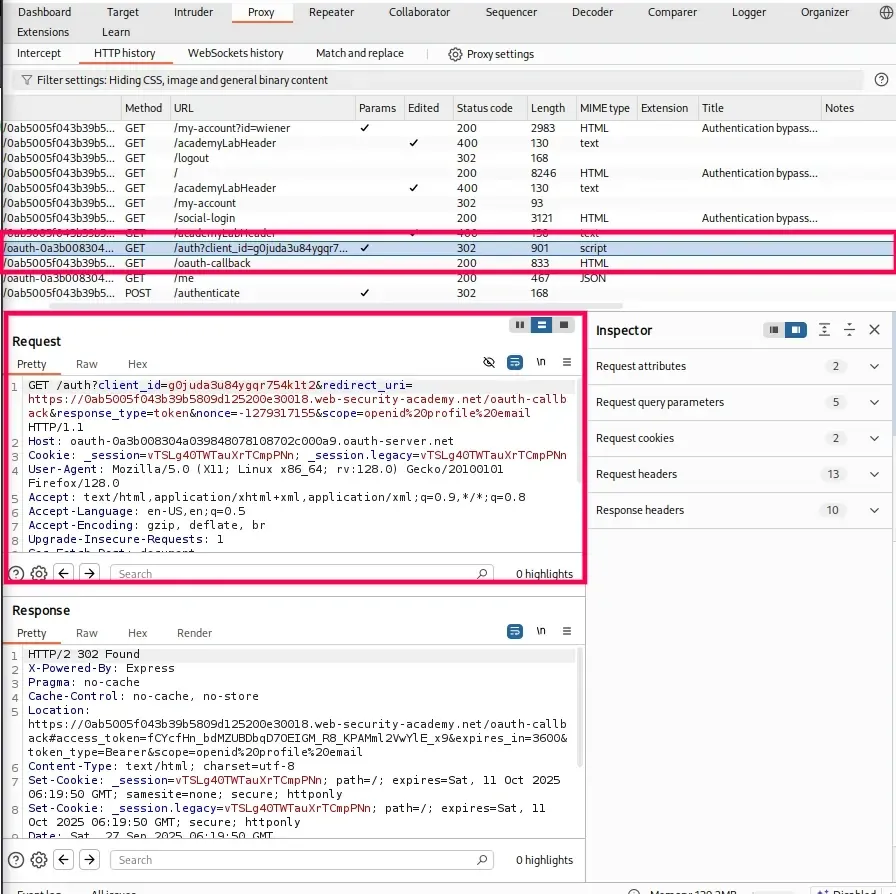Viewport: 896px width, 894px height.
Task: Select side-by-side layout in Request panel
Action: pyautogui.click(x=520, y=325)
